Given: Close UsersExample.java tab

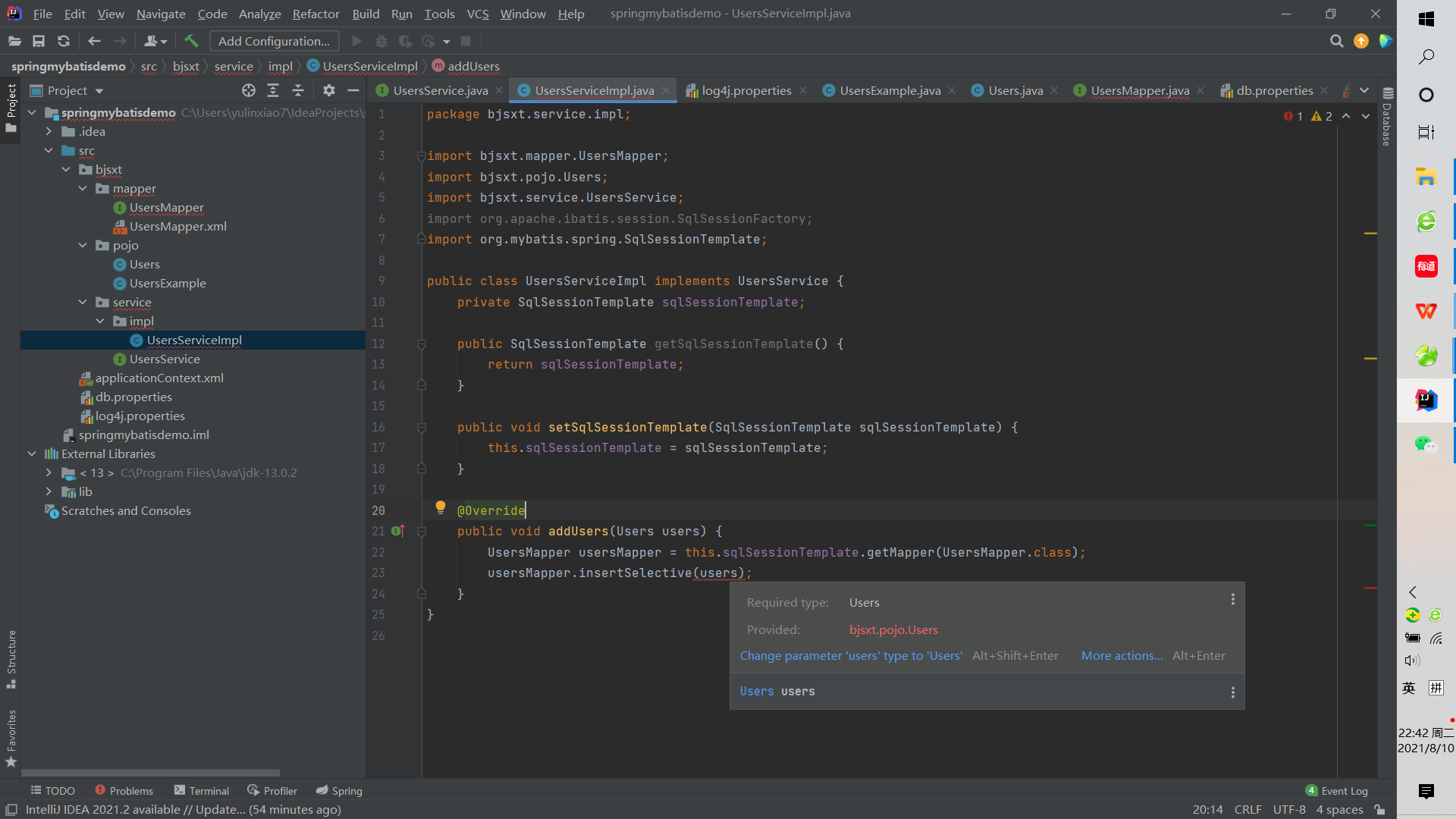Looking at the screenshot, I should pos(952,90).
